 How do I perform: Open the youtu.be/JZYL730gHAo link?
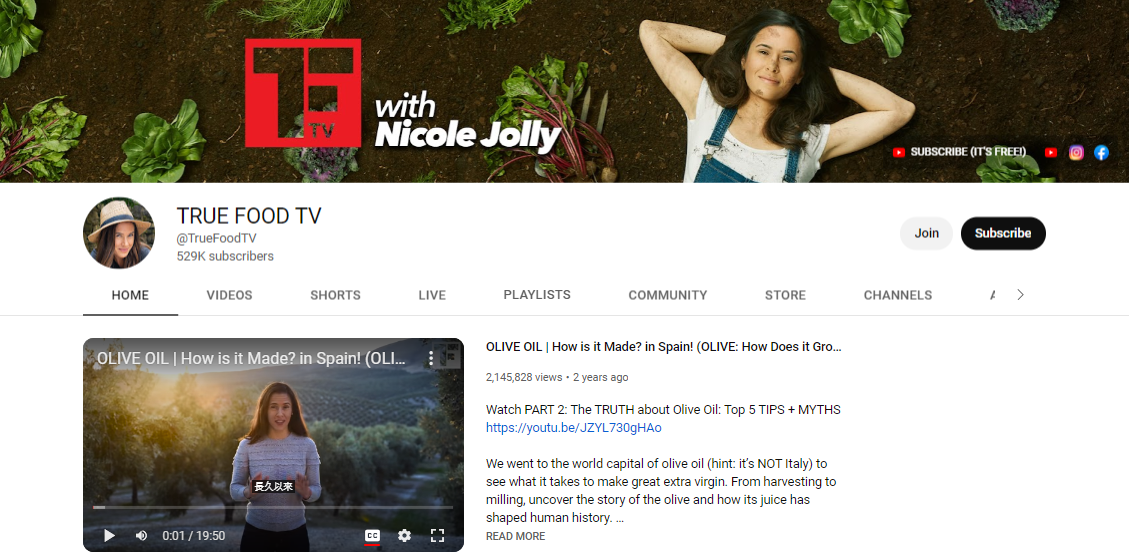coord(573,428)
